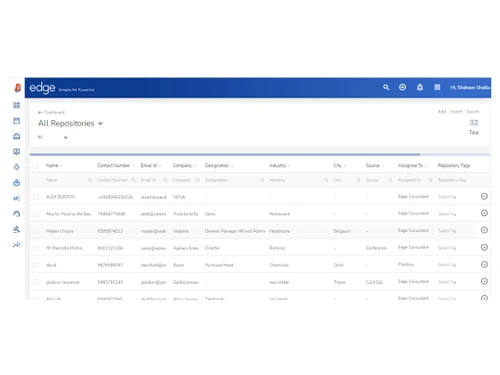Focus the Designation filter input field
Screen dimensions: 500x375
tap(235, 180)
